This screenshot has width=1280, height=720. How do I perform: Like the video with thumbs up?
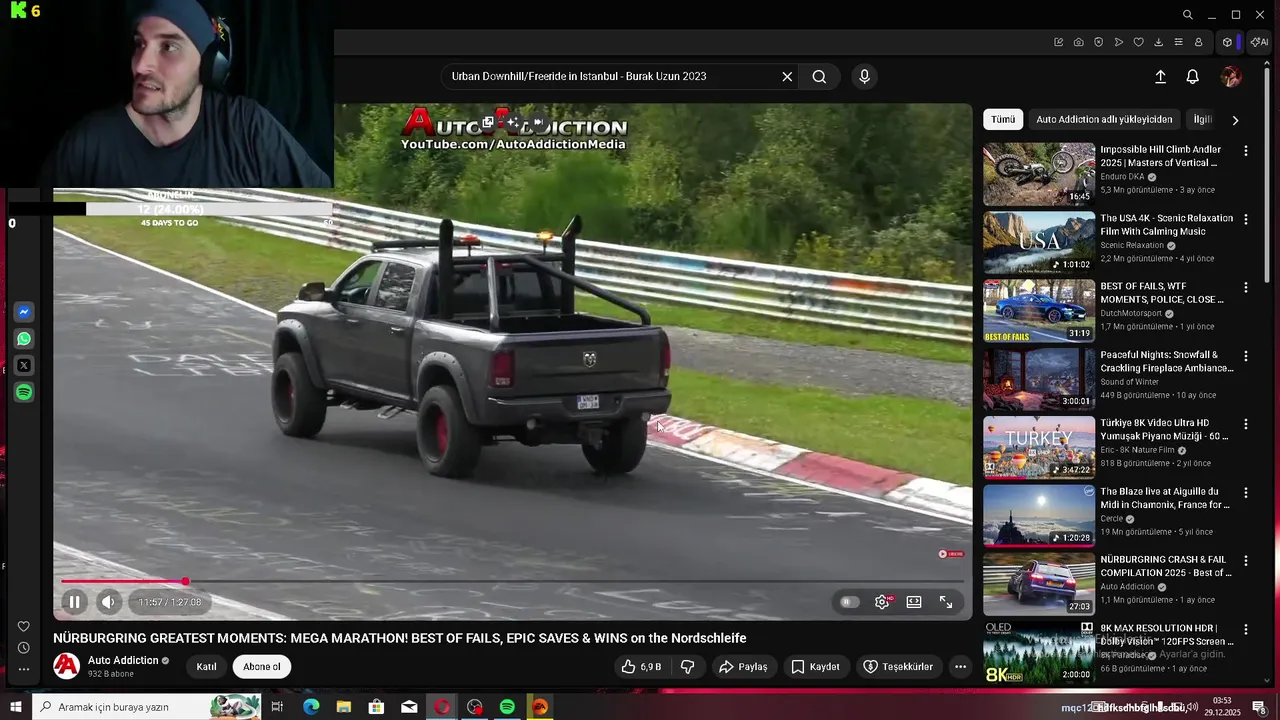tap(641, 667)
